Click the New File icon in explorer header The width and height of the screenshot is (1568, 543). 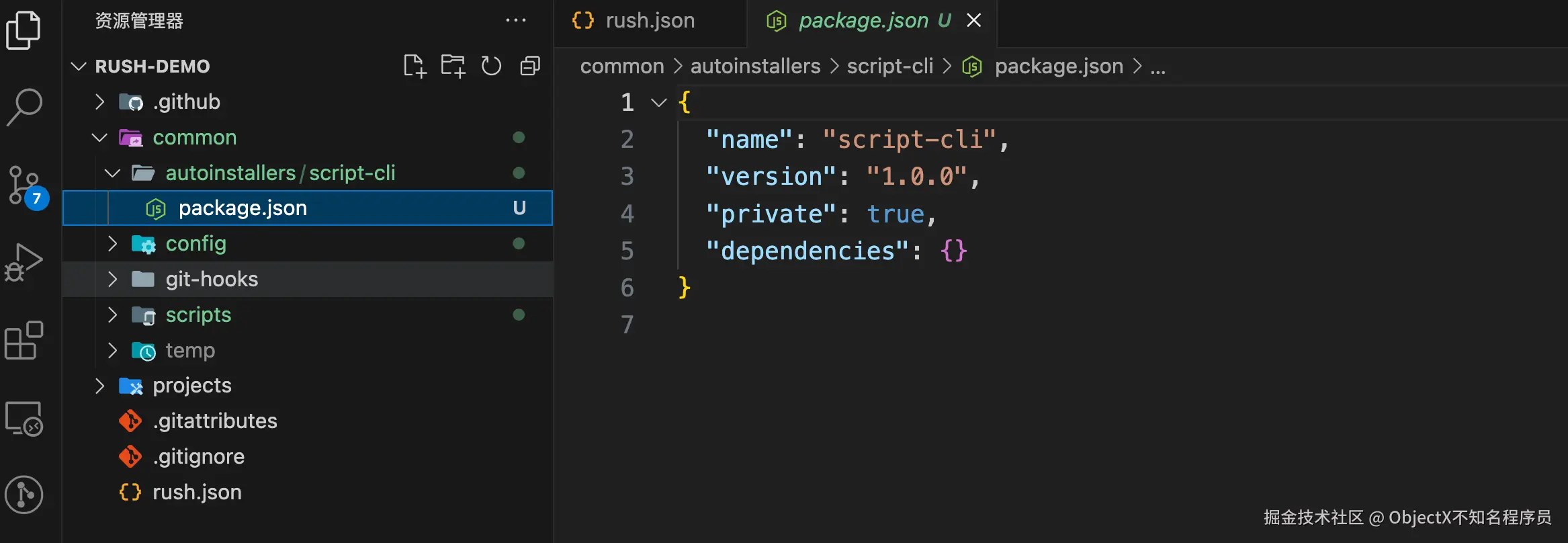point(415,66)
